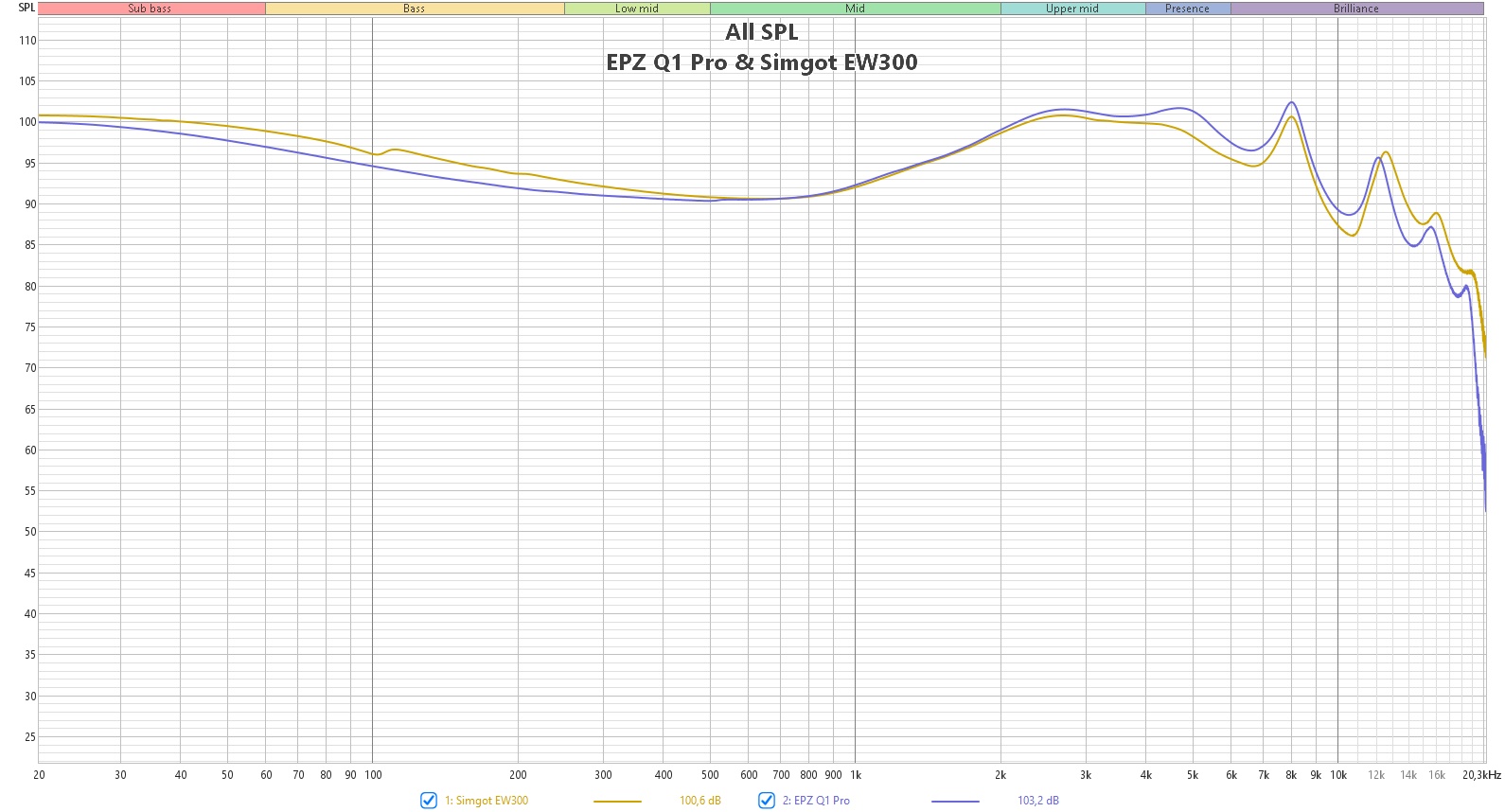This screenshot has width=1505, height=812.
Task: Click the 100,6 dB legend value
Action: coord(700,801)
